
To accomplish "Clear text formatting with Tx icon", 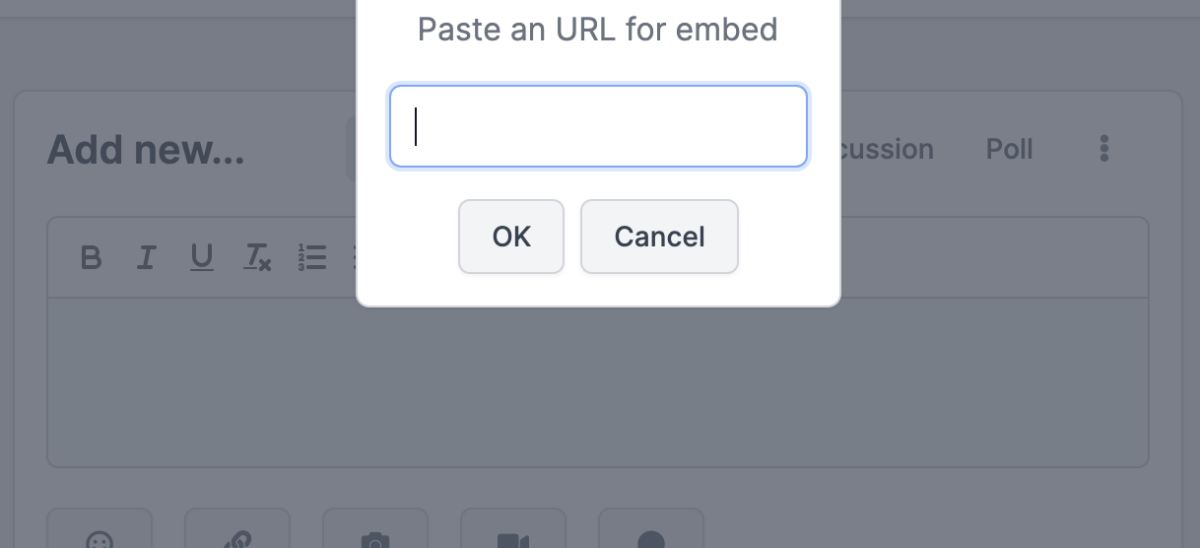I will pyautogui.click(x=257, y=258).
